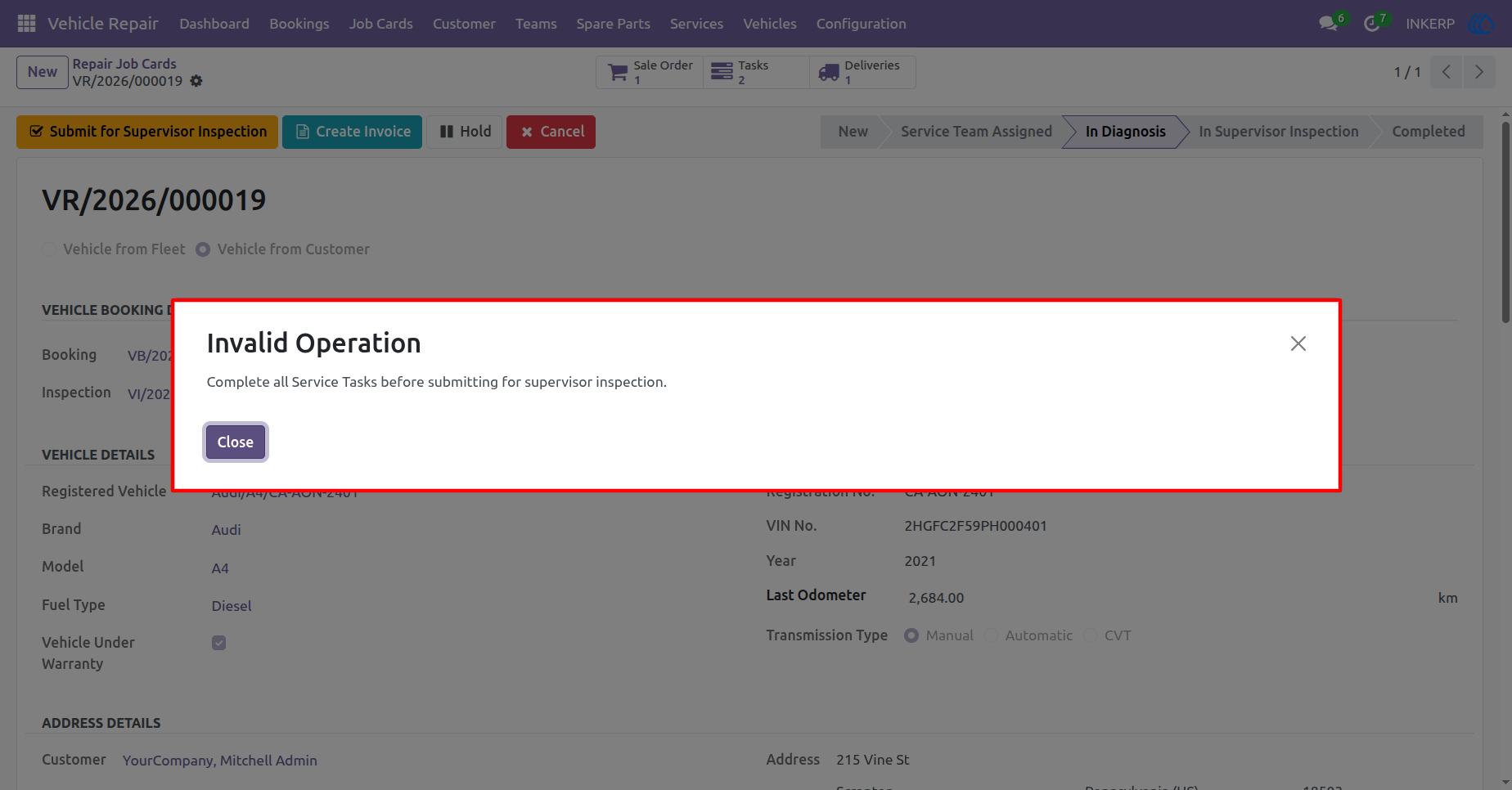The image size is (1512, 790).
Task: Toggle Vehicle Under Warranty checkbox
Action: [218, 643]
